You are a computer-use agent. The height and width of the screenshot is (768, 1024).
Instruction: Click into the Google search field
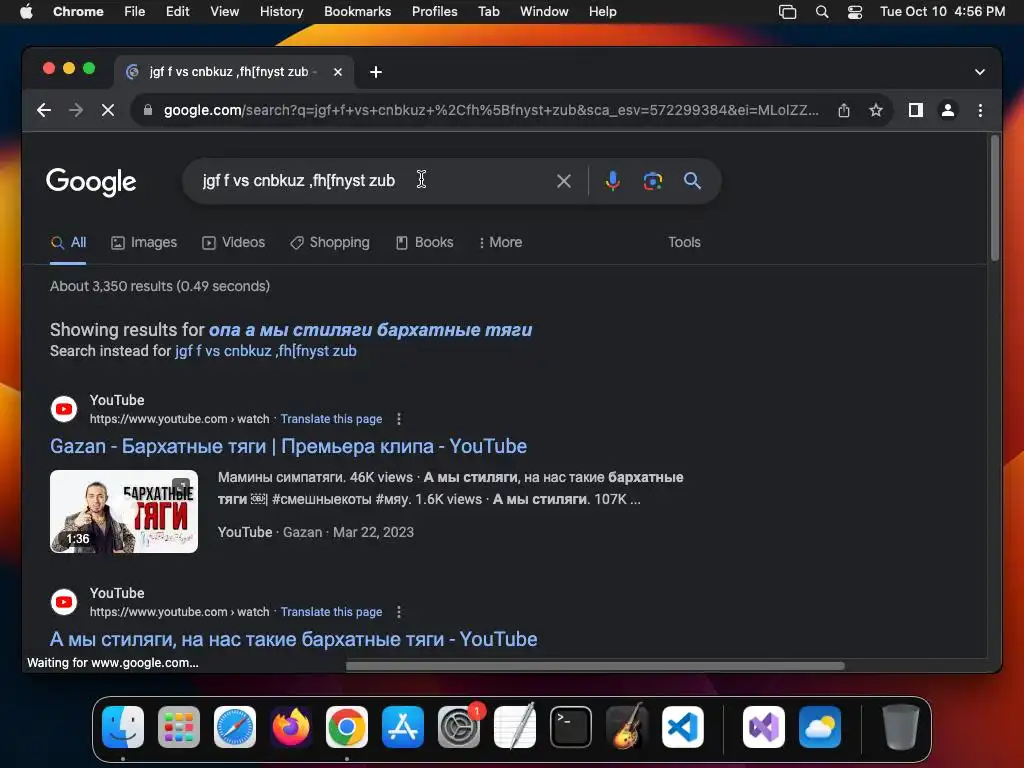point(372,181)
